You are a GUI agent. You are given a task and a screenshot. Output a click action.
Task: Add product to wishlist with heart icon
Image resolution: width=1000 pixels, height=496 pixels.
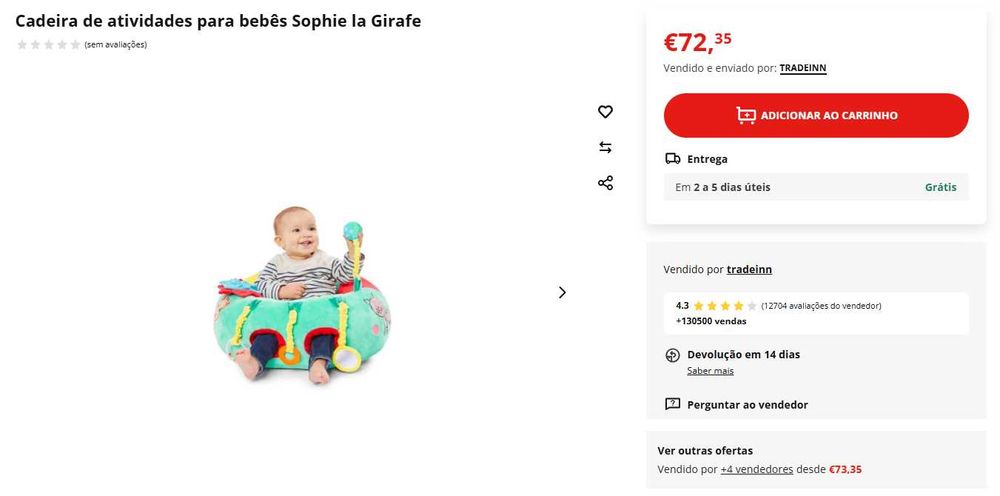point(605,112)
